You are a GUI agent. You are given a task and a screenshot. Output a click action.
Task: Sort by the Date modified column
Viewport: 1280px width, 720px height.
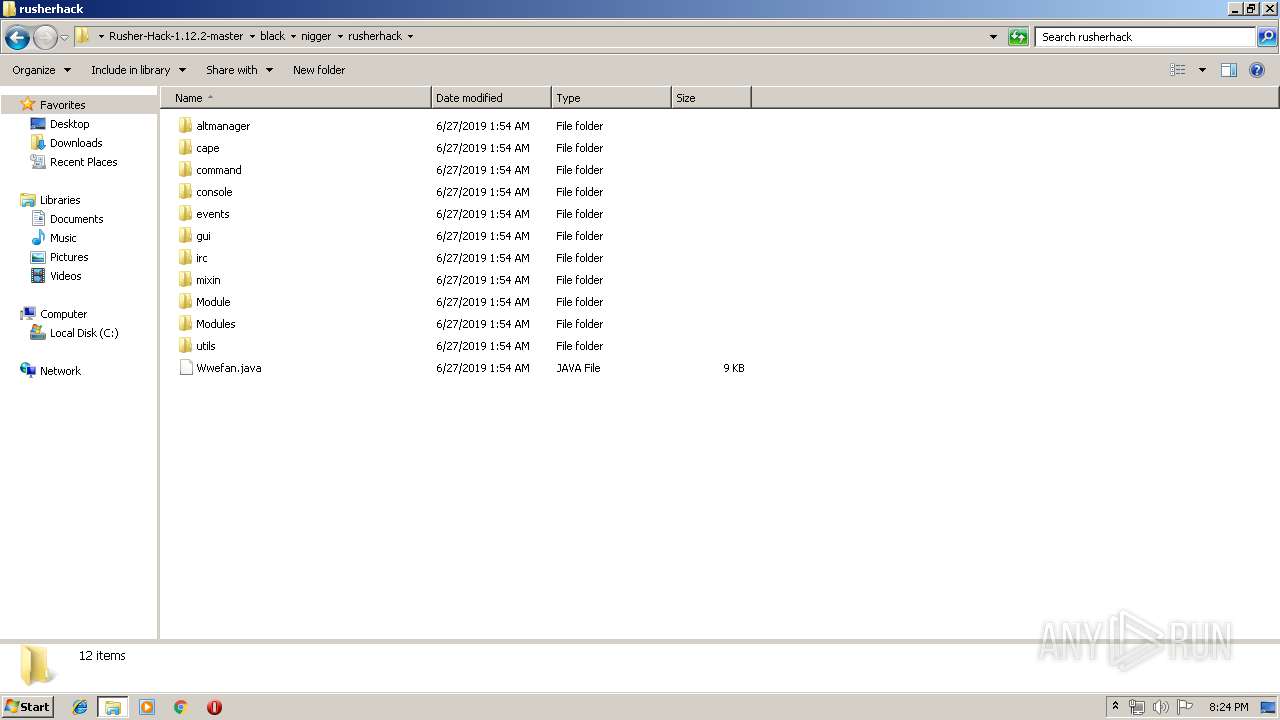click(491, 98)
